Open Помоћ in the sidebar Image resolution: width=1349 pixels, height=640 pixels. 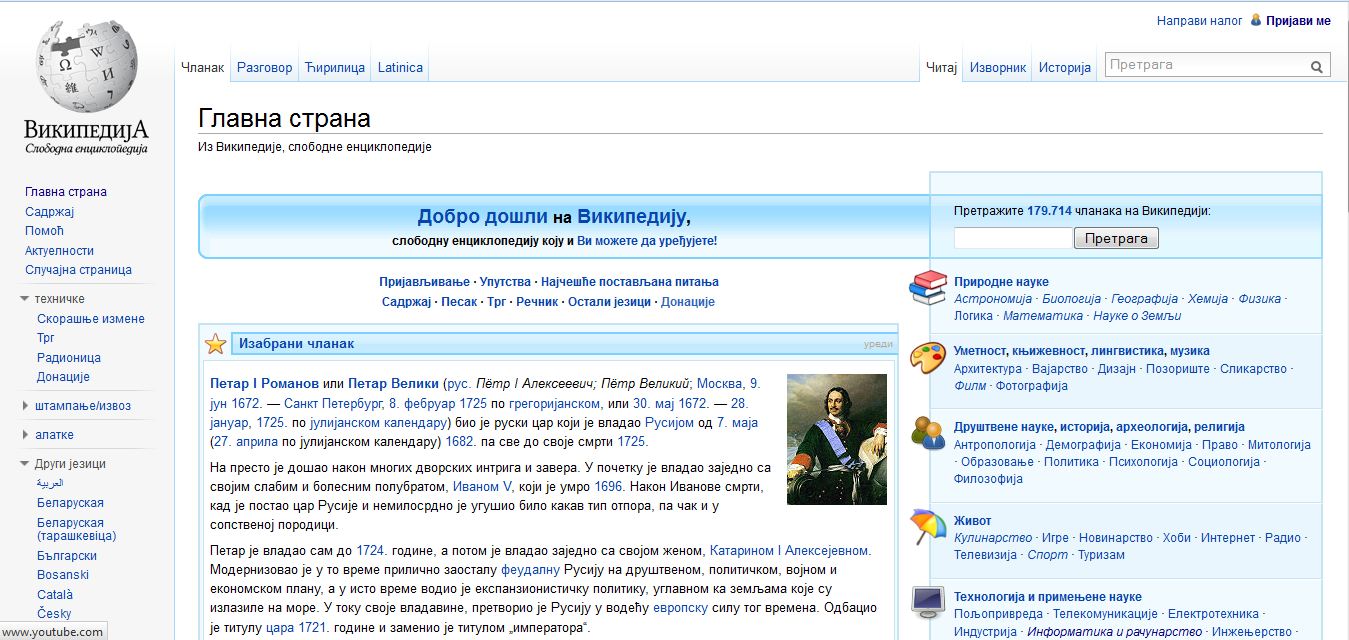(x=44, y=231)
